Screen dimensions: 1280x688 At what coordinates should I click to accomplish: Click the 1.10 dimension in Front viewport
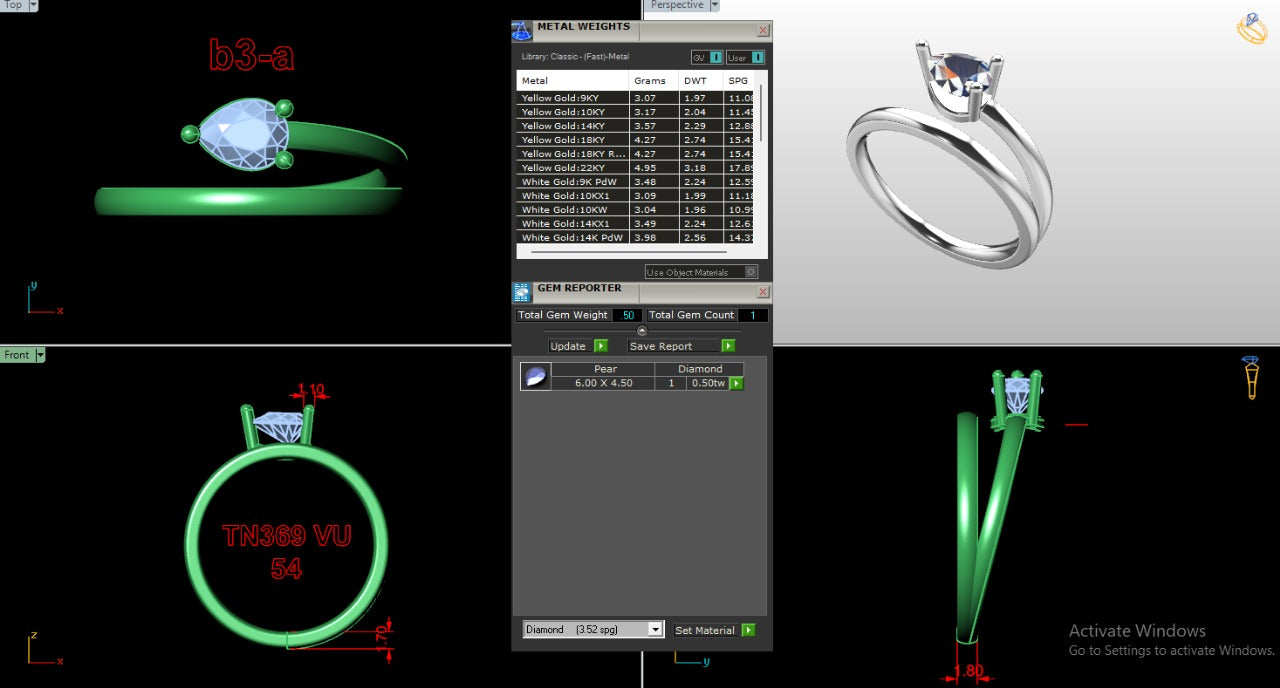coord(311,390)
